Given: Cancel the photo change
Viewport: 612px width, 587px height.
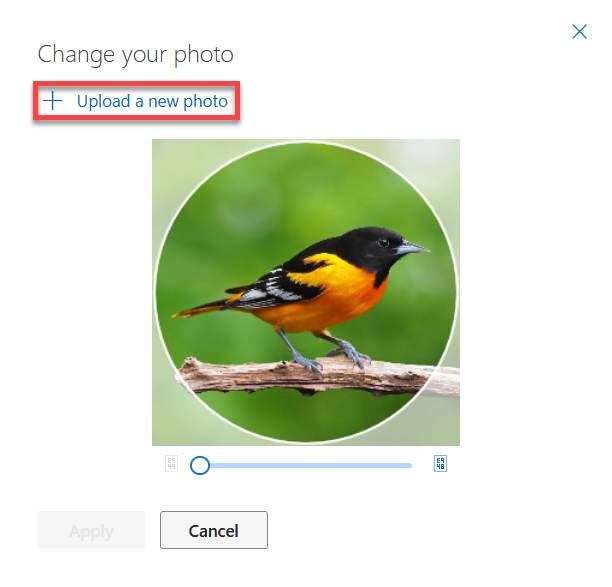Looking at the screenshot, I should [213, 530].
